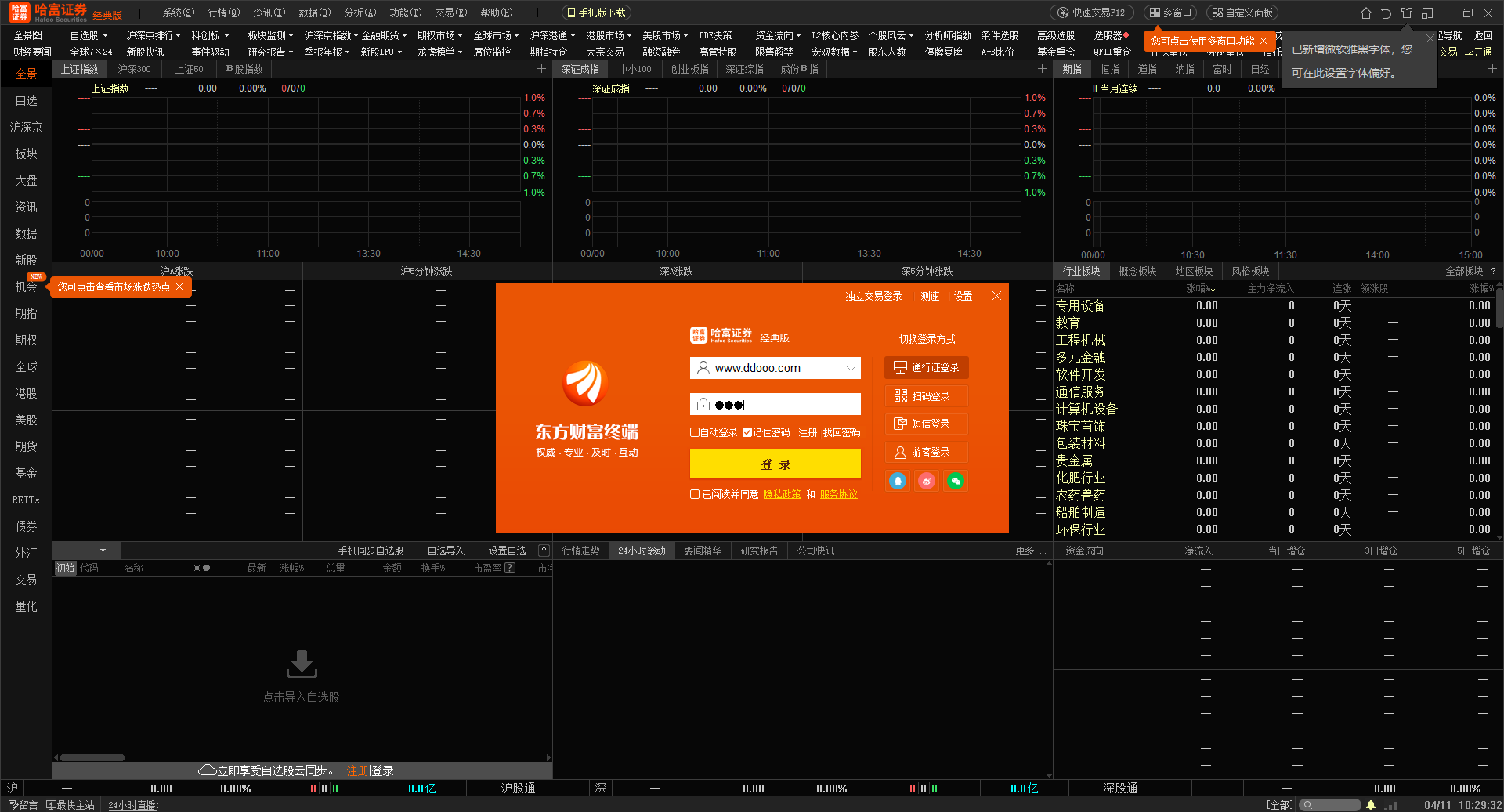Open the 隐私政策 privacy policy link
Image resolution: width=1504 pixels, height=812 pixels.
tap(783, 495)
